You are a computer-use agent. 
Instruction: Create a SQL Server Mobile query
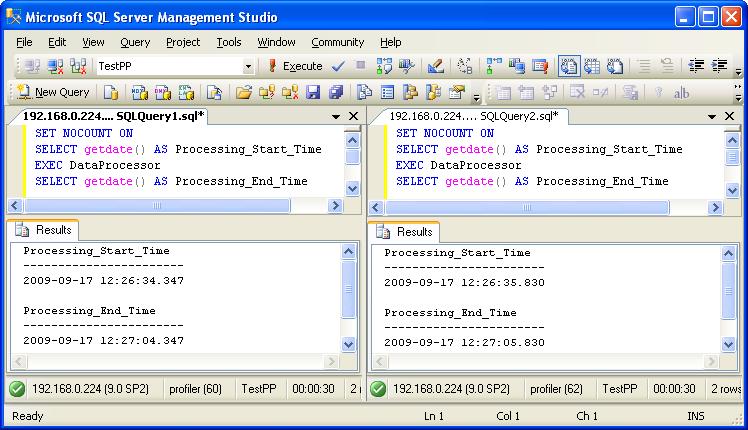(x=214, y=92)
